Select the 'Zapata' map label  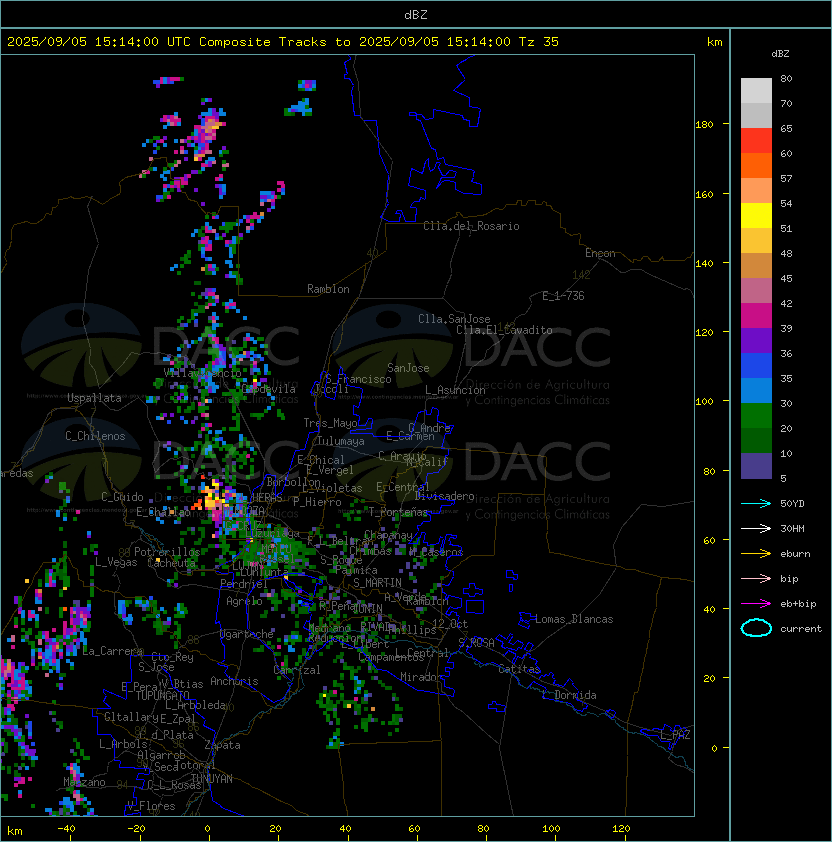click(222, 745)
